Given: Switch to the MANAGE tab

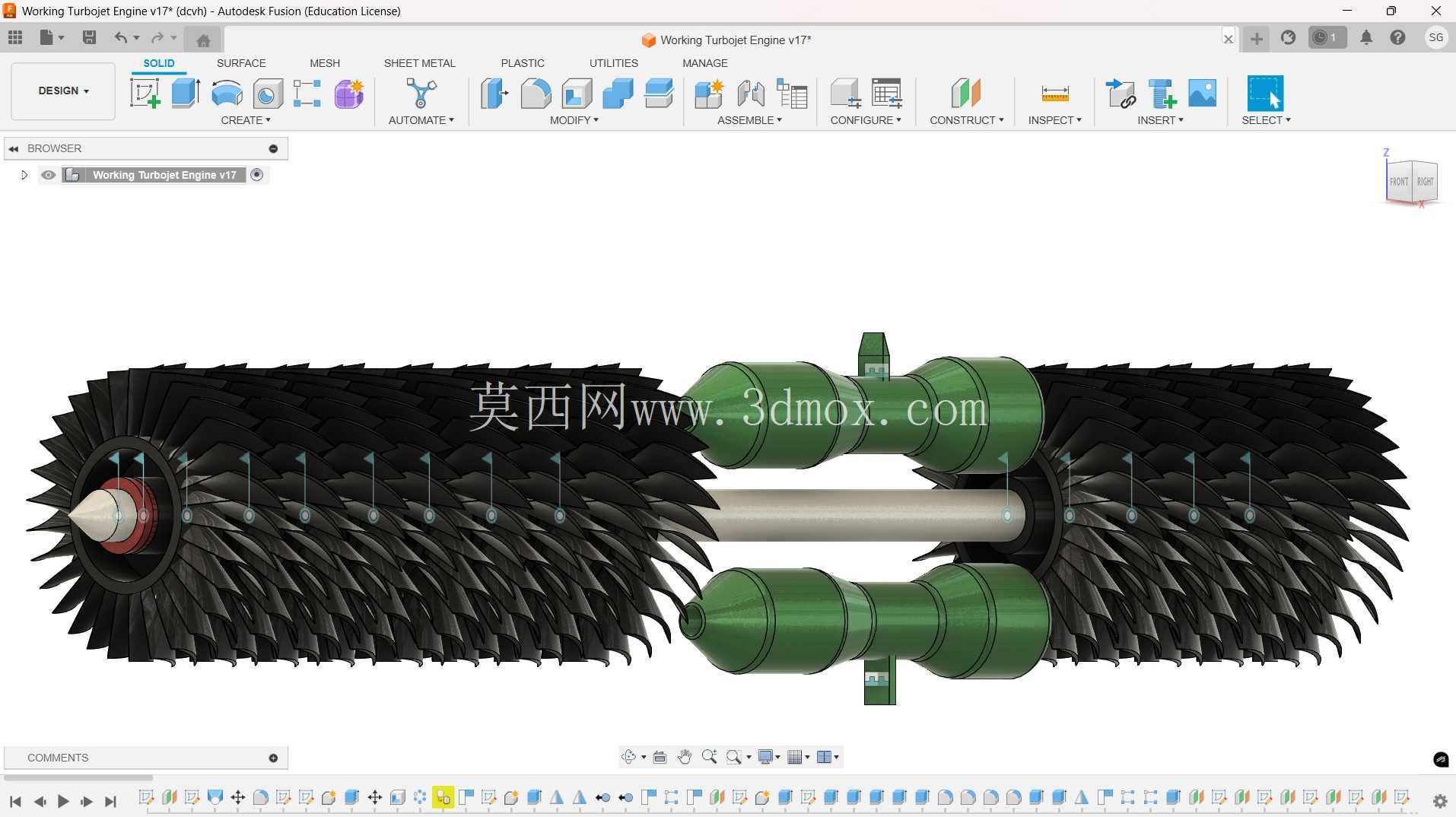Looking at the screenshot, I should tap(704, 63).
